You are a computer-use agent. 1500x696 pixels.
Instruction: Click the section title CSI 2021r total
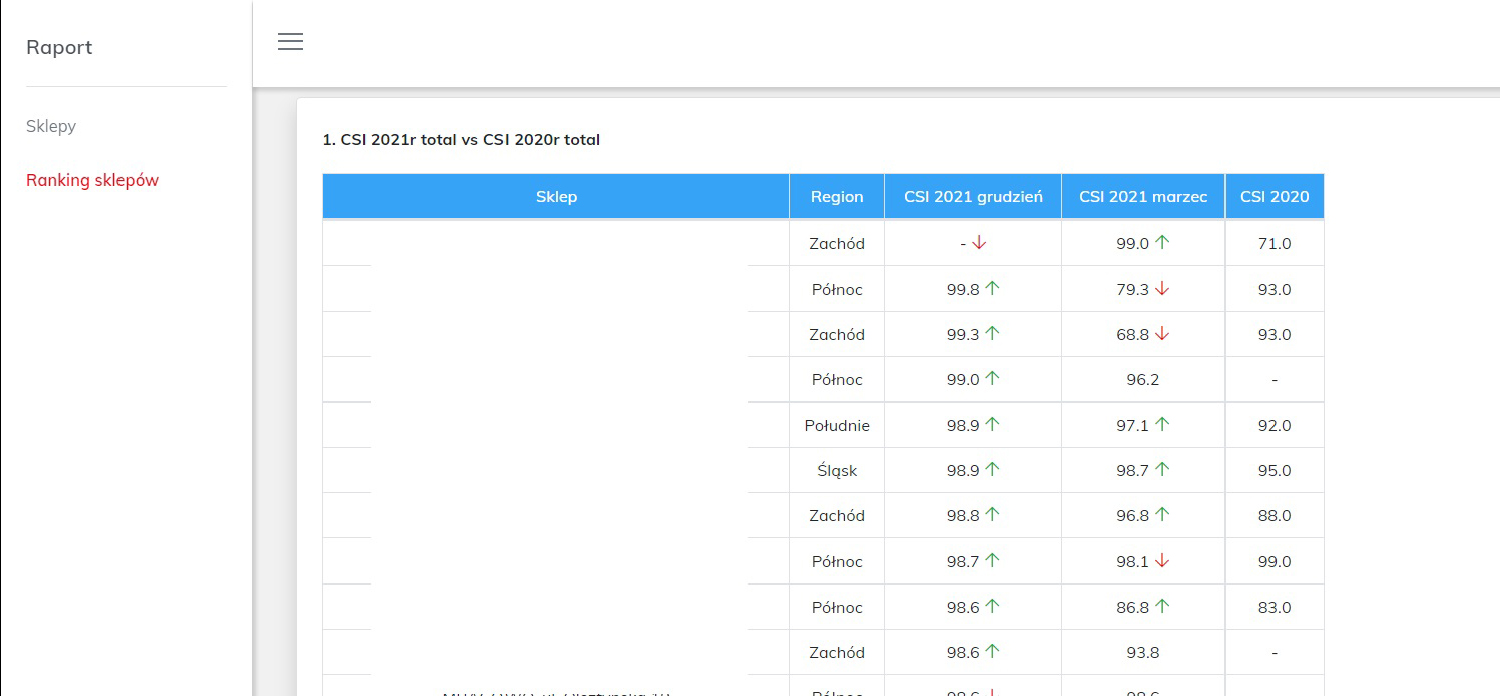[x=461, y=140]
